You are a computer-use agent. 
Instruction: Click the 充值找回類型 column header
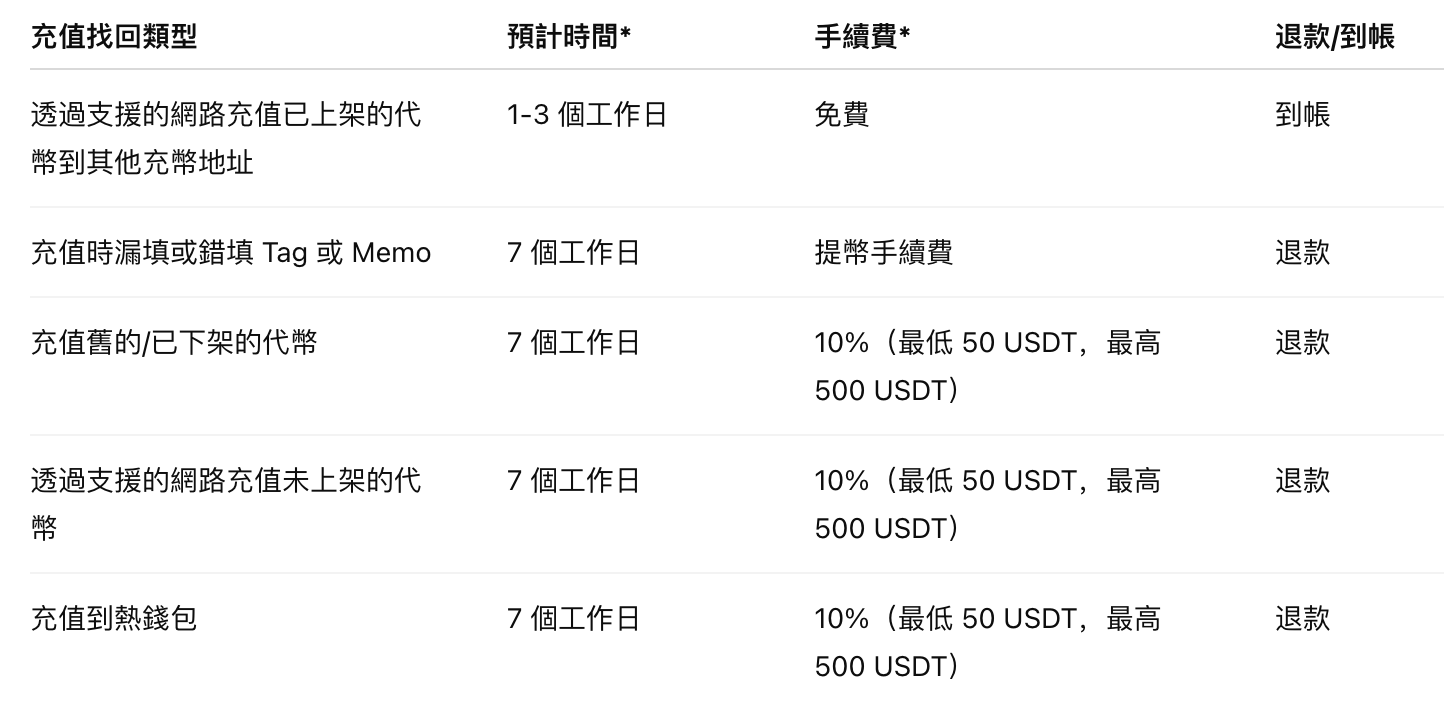coord(114,37)
